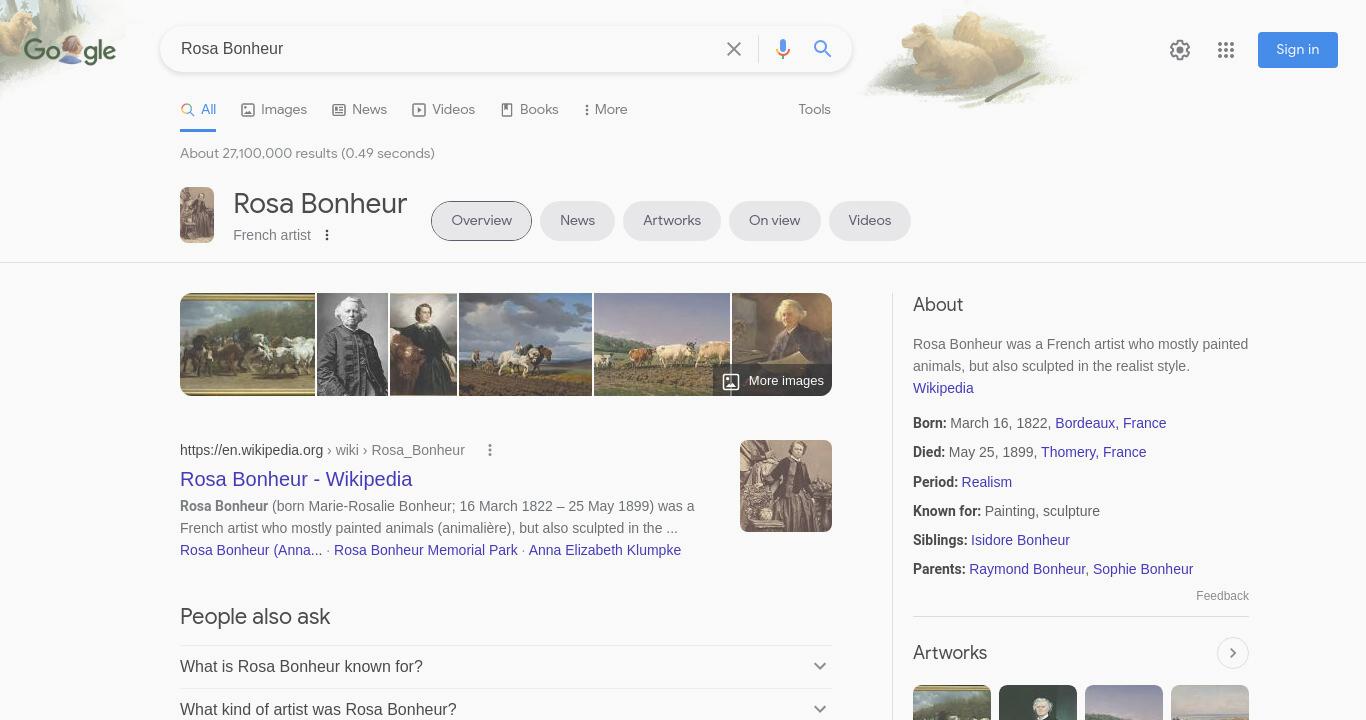Open the portrait with bull image
1366x720 pixels.
(x=423, y=344)
